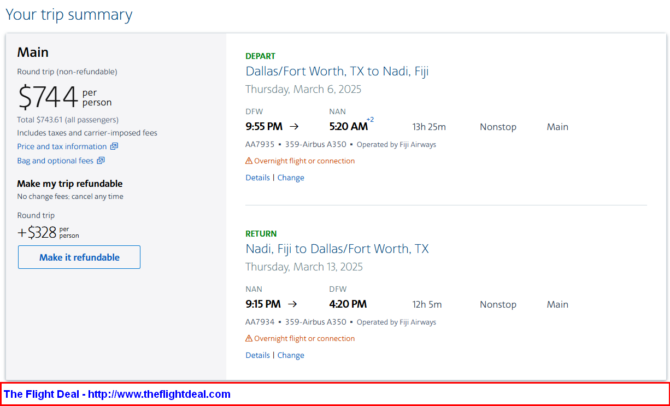Click the green RETURN label
This screenshot has width=670, height=406.
(x=261, y=234)
